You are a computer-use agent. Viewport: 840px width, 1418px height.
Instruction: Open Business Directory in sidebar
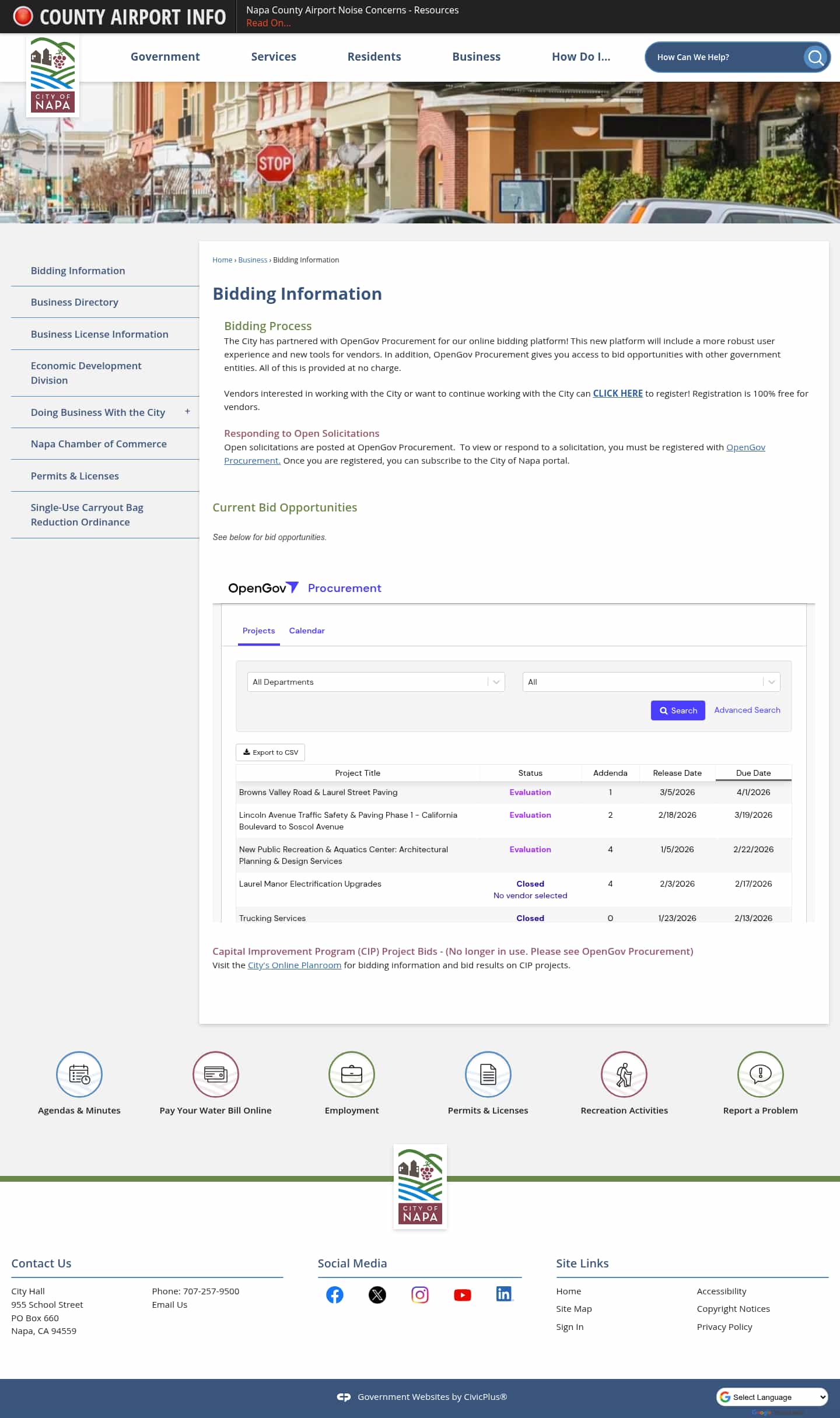pyautogui.click(x=75, y=302)
